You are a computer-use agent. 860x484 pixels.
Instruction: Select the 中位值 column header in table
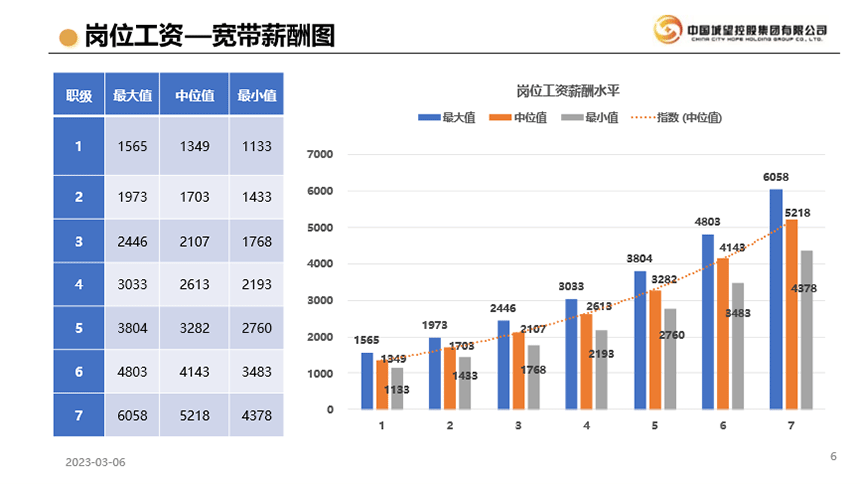[194, 96]
